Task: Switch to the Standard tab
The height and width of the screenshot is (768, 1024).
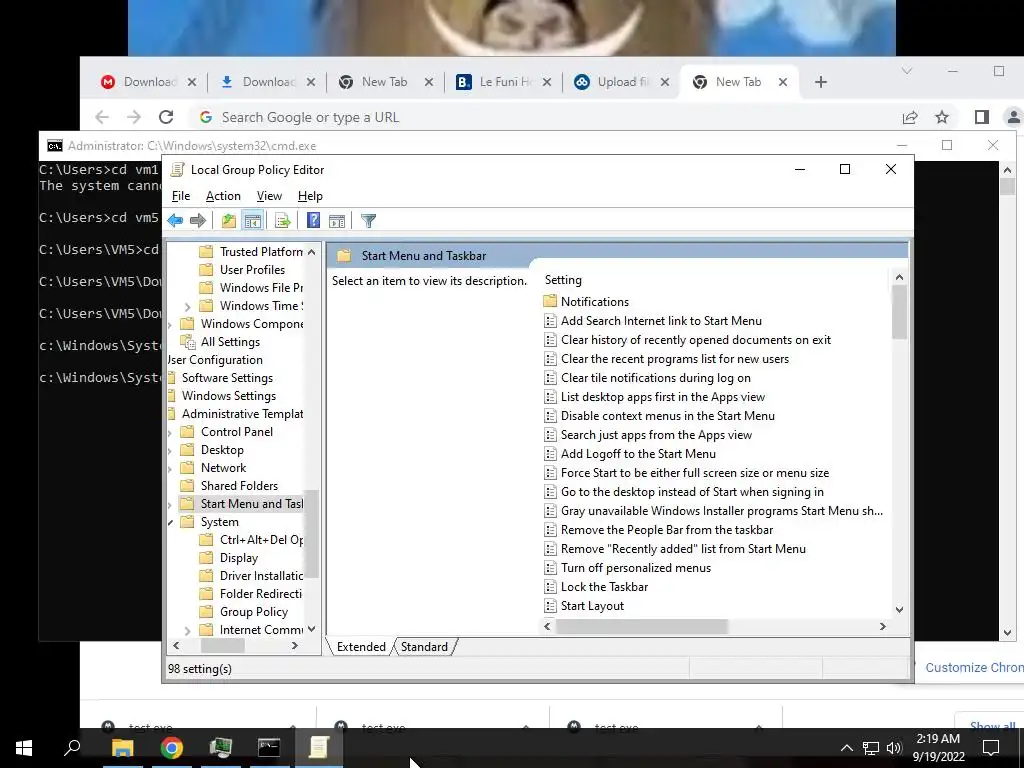Action: 424,647
